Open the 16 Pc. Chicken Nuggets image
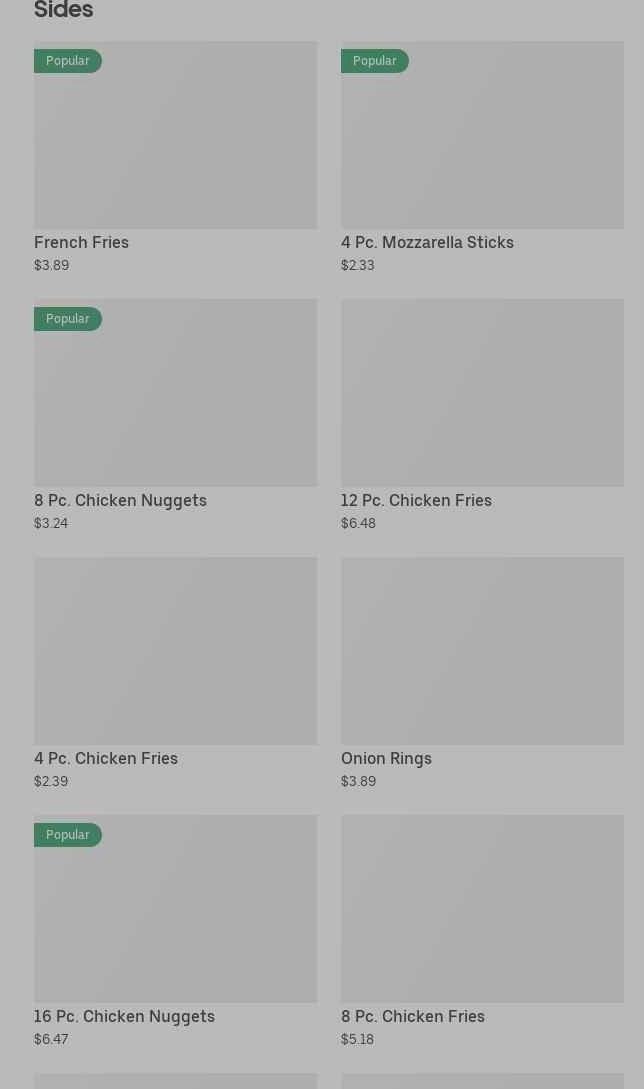Screen dimensions: 644x1089 click(175, 909)
